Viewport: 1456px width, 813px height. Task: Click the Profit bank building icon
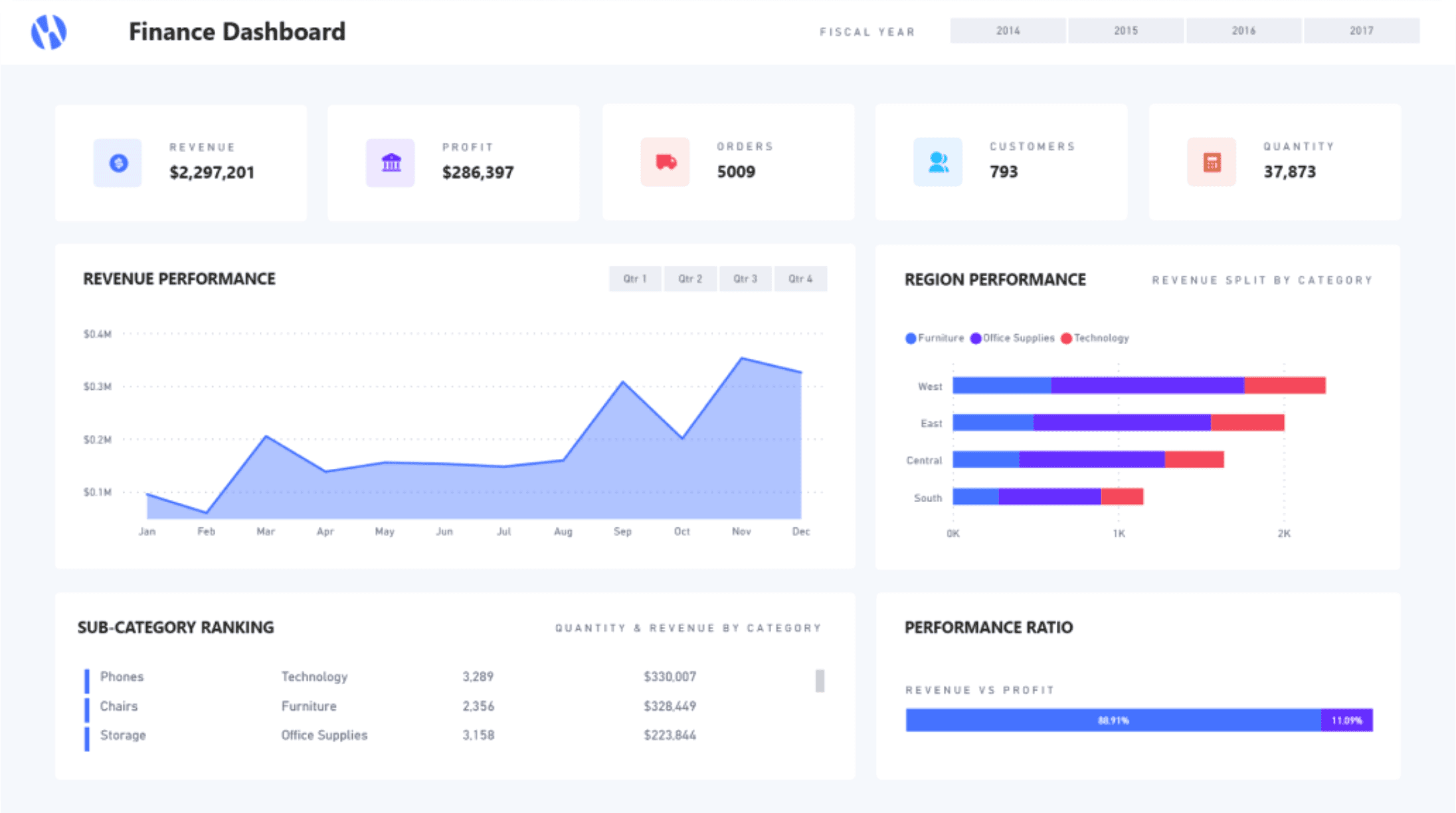pyautogui.click(x=391, y=163)
